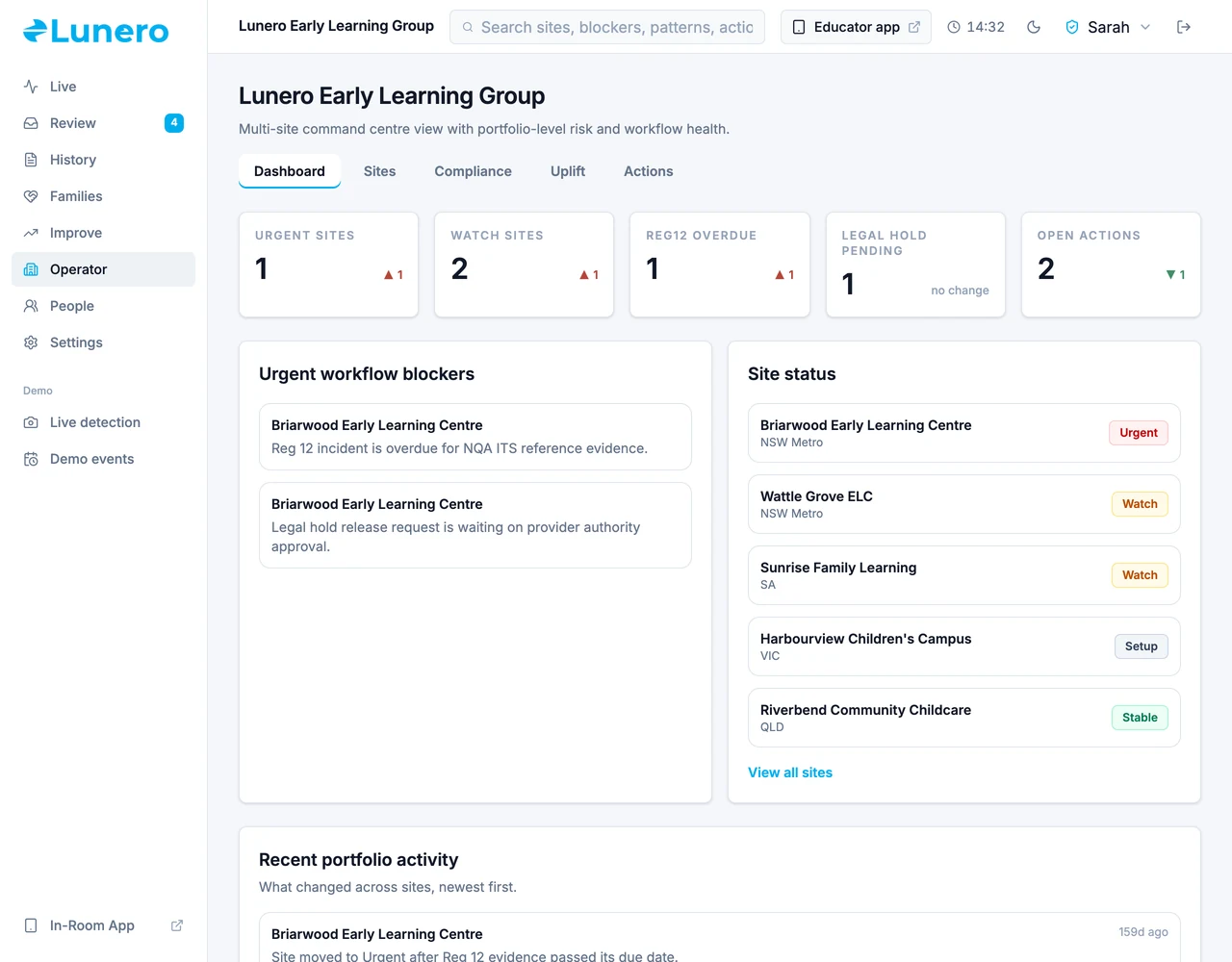Click the logout arrow icon
Screen dimensions: 1232x962
[x=1184, y=27]
